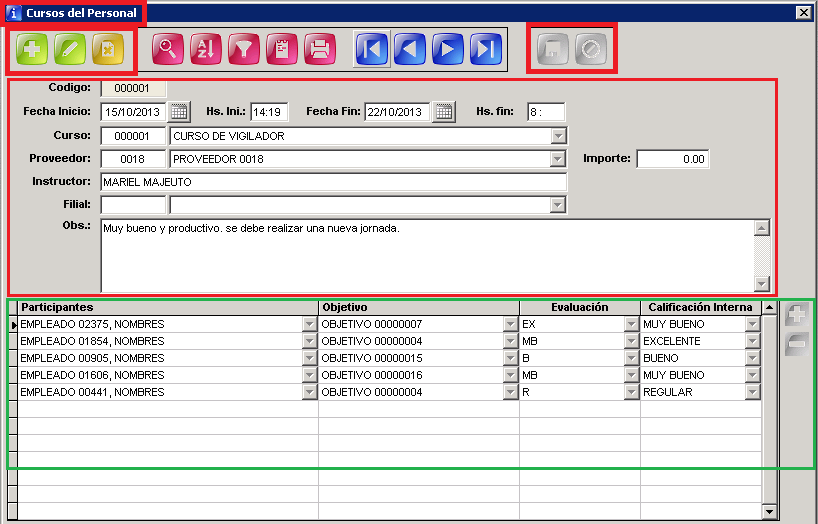Click the Fecha Inicio date field
Screen dimensions: 818x524
(133, 112)
